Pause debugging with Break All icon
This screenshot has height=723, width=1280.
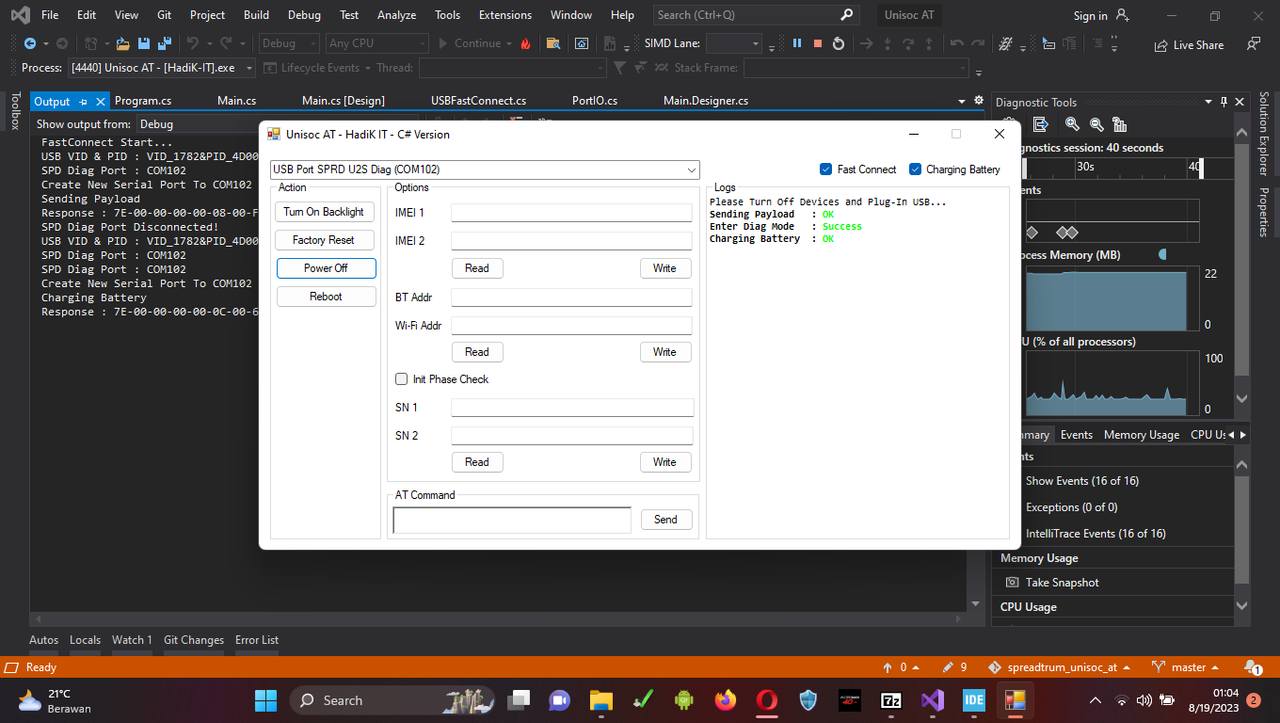pos(797,44)
